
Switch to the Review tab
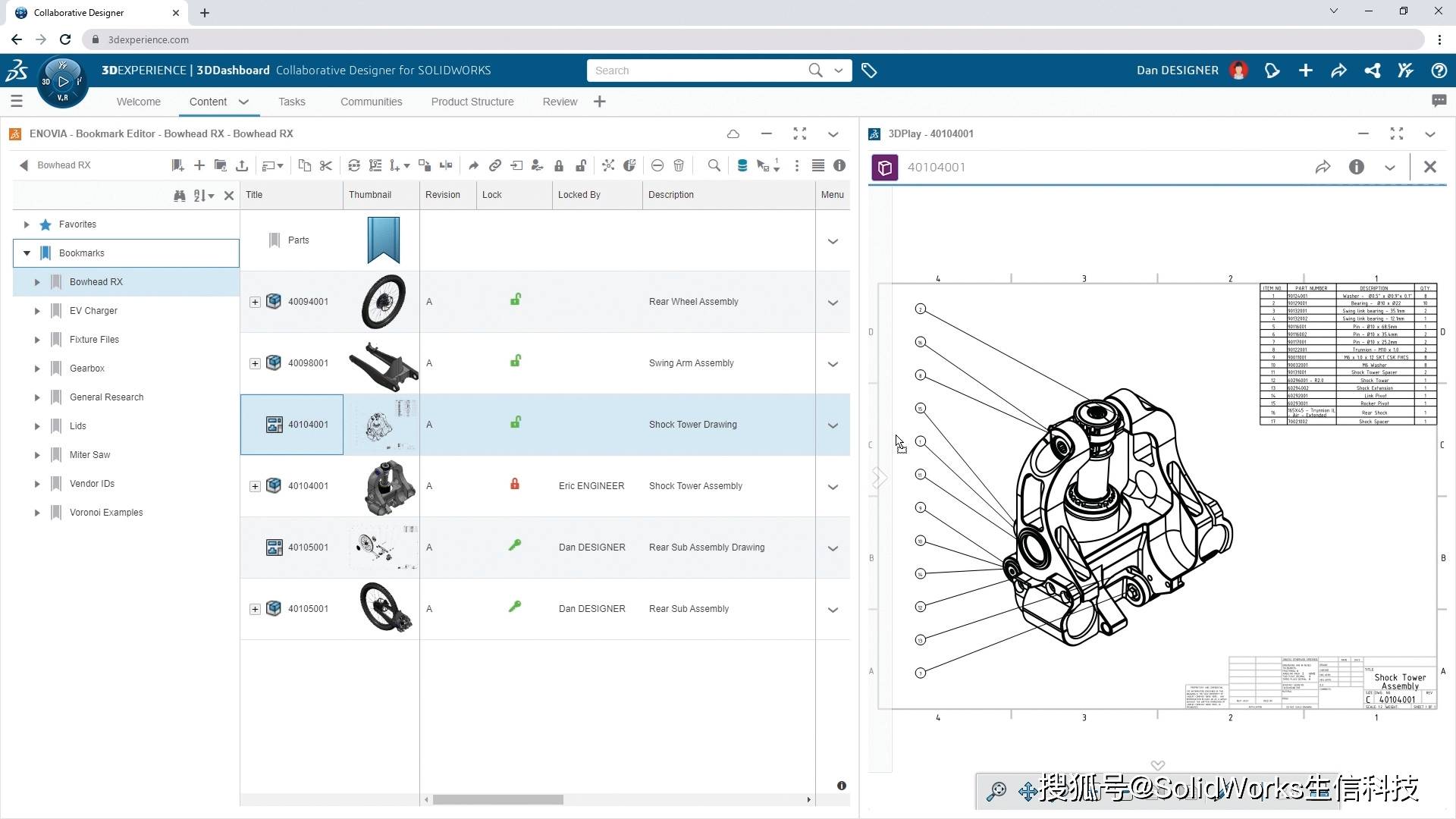[560, 102]
